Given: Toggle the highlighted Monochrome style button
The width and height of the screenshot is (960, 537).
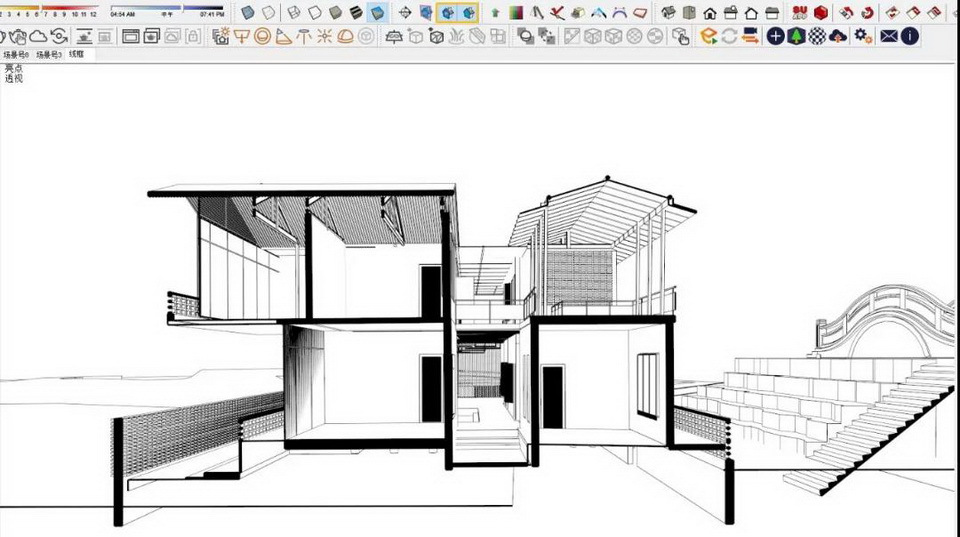Looking at the screenshot, I should point(377,12).
